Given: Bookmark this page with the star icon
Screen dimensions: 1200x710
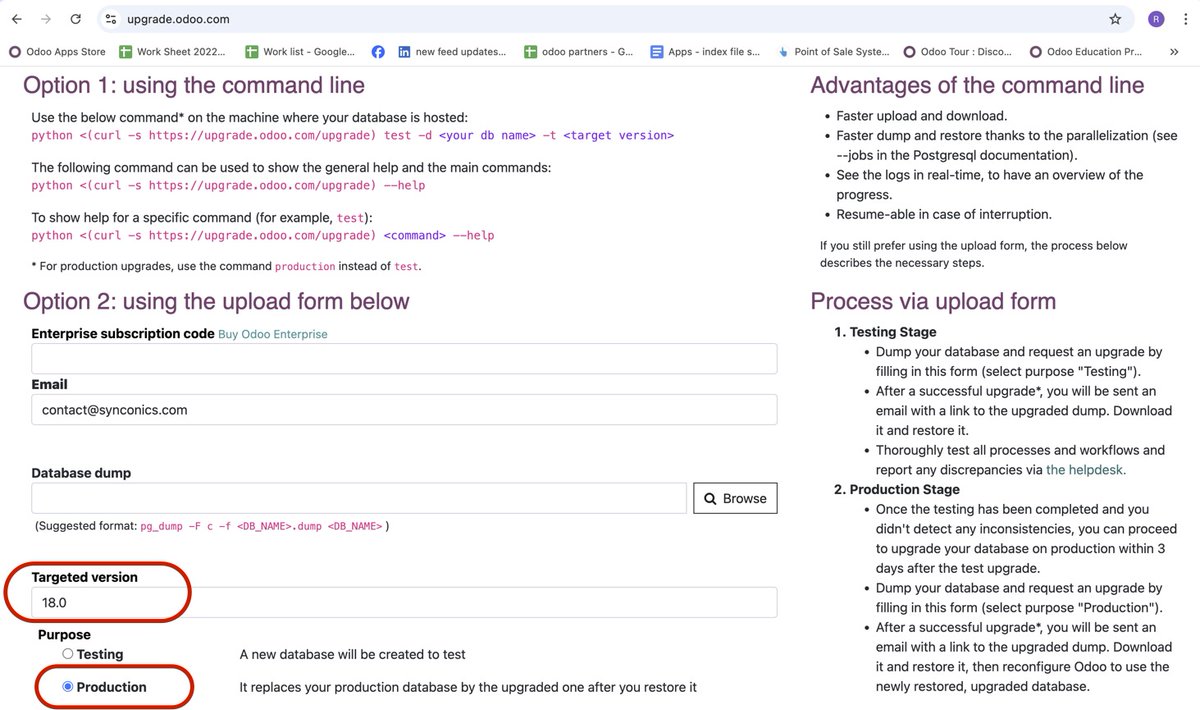Looking at the screenshot, I should click(x=1115, y=19).
